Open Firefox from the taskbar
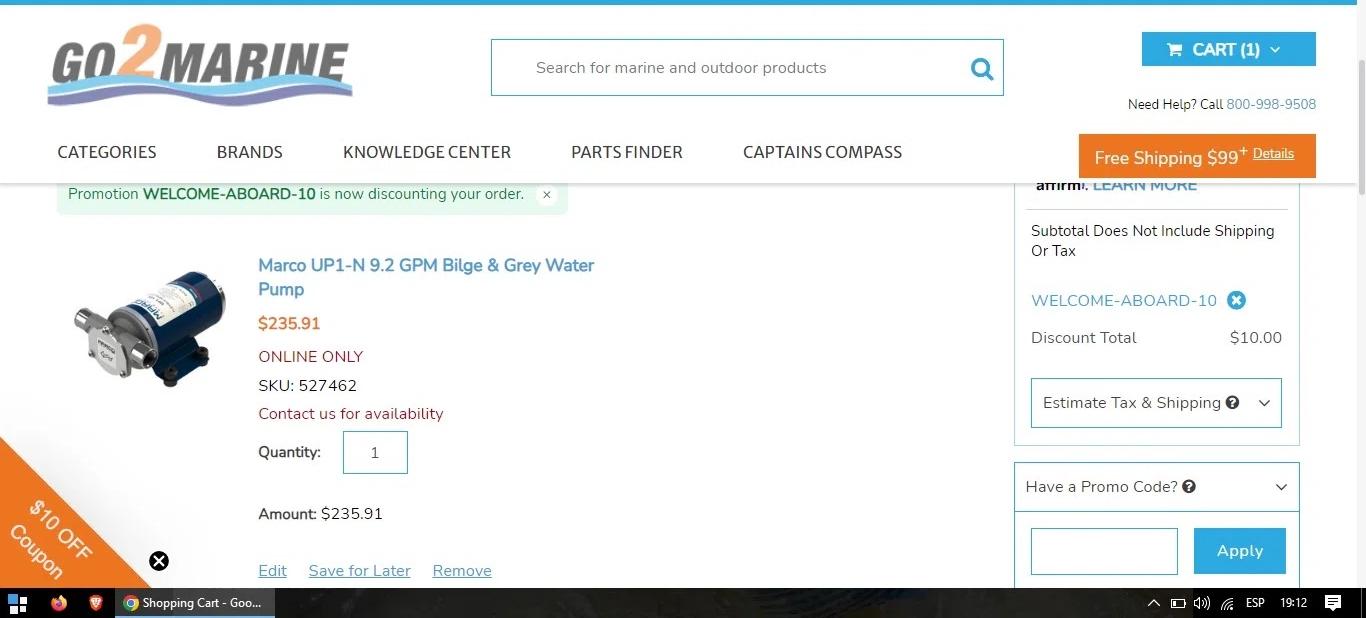The width and height of the screenshot is (1366, 618). pyautogui.click(x=58, y=603)
